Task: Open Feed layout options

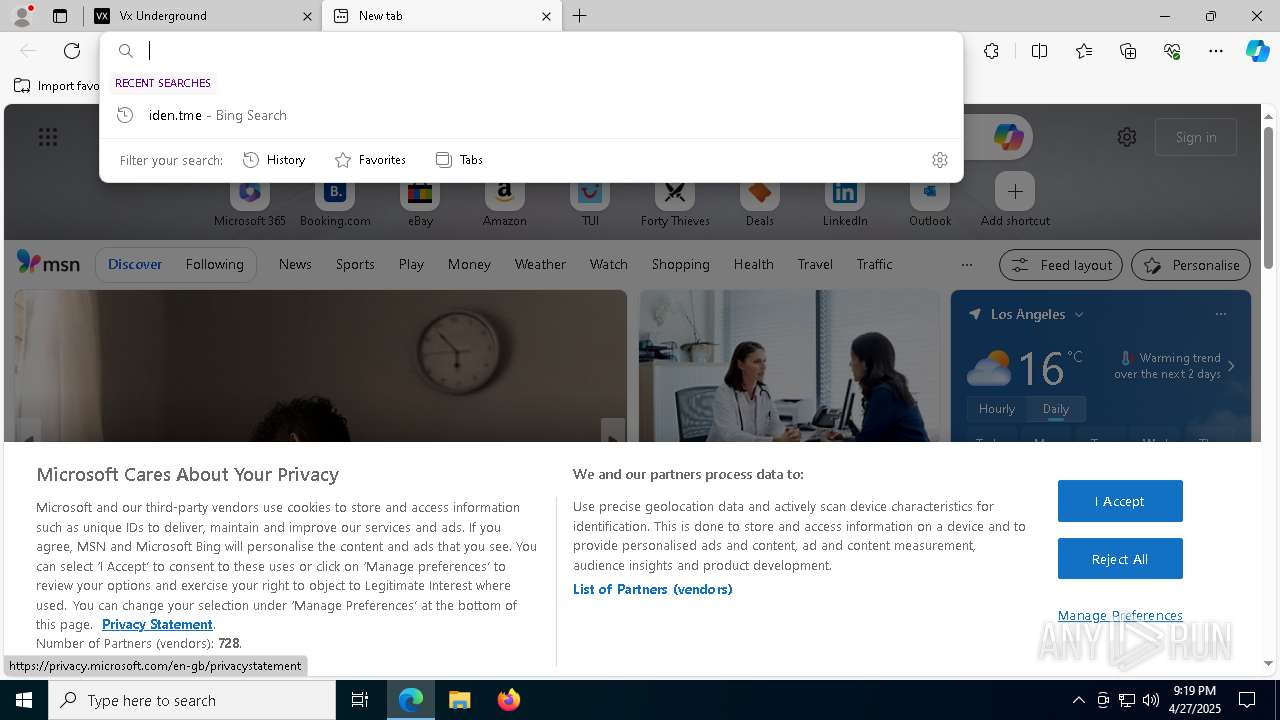Action: tap(1061, 265)
